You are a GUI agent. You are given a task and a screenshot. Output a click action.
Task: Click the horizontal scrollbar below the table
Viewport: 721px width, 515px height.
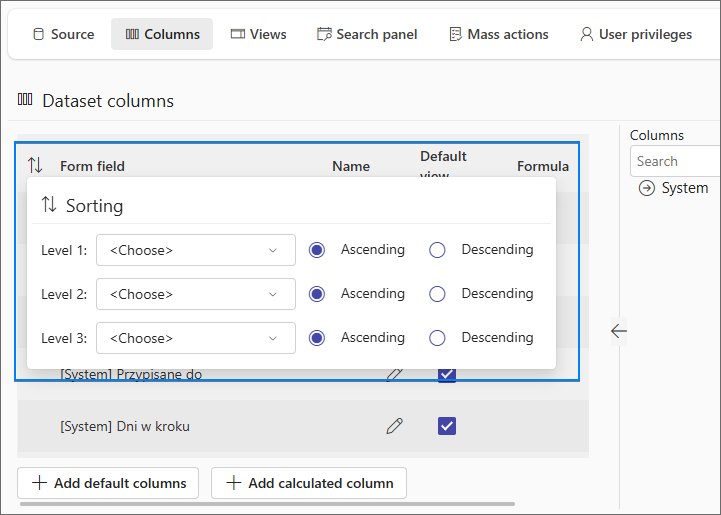(268, 504)
